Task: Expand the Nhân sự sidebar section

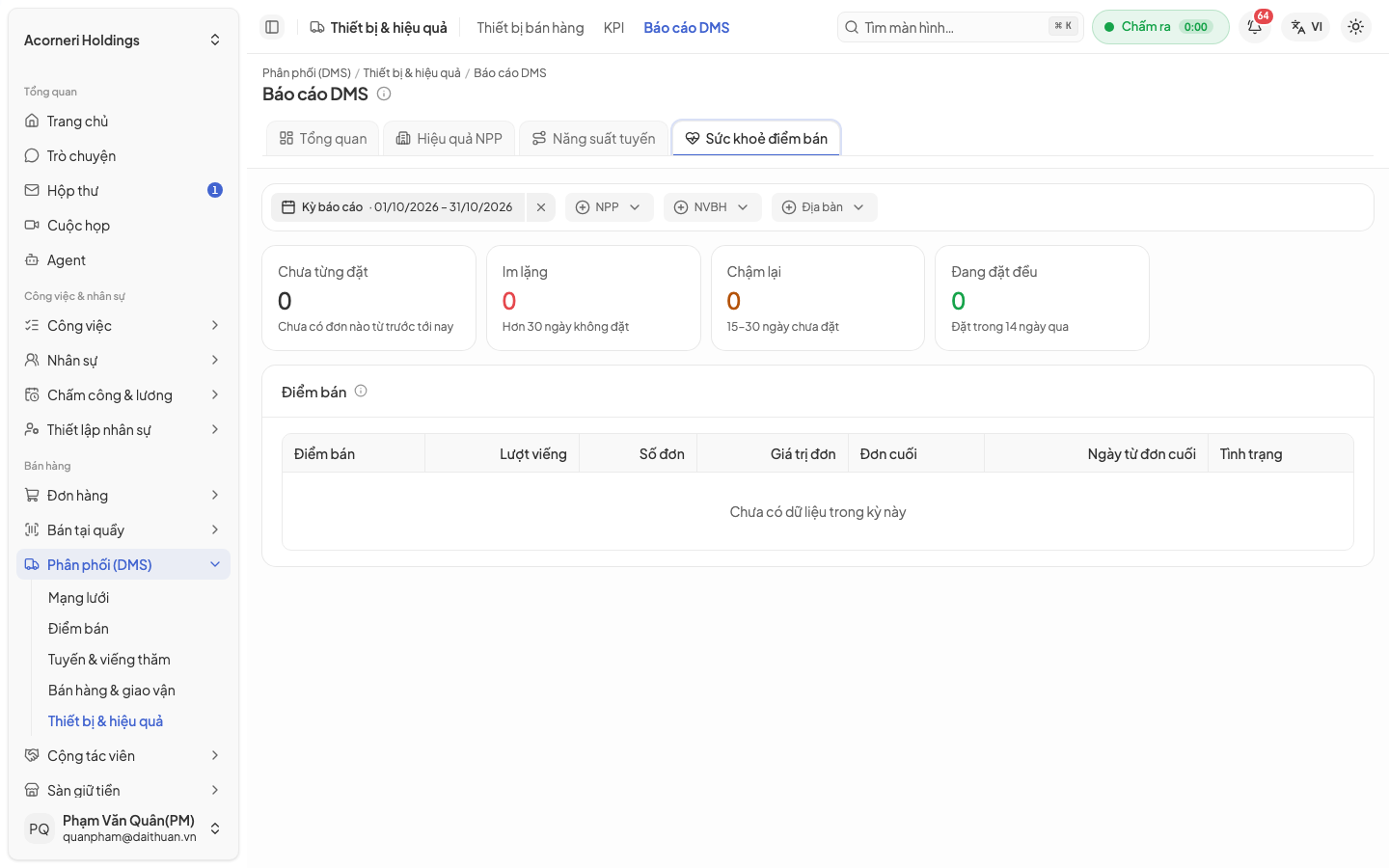Action: pyautogui.click(x=123, y=361)
